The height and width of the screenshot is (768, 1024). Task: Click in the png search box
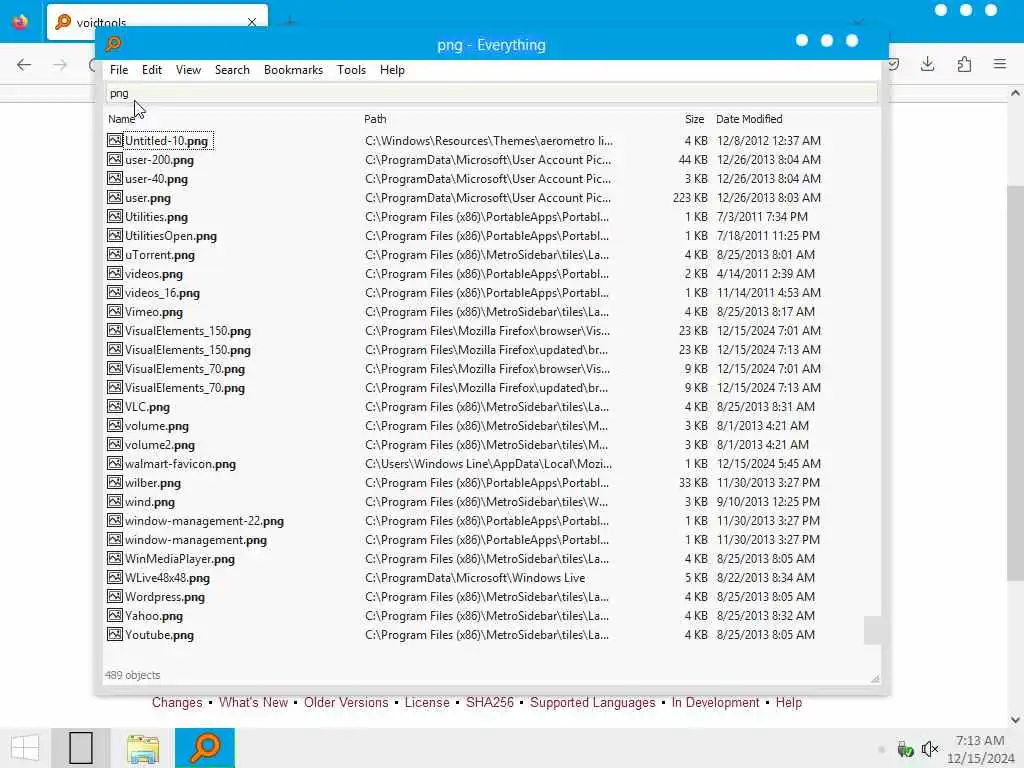[x=491, y=93]
